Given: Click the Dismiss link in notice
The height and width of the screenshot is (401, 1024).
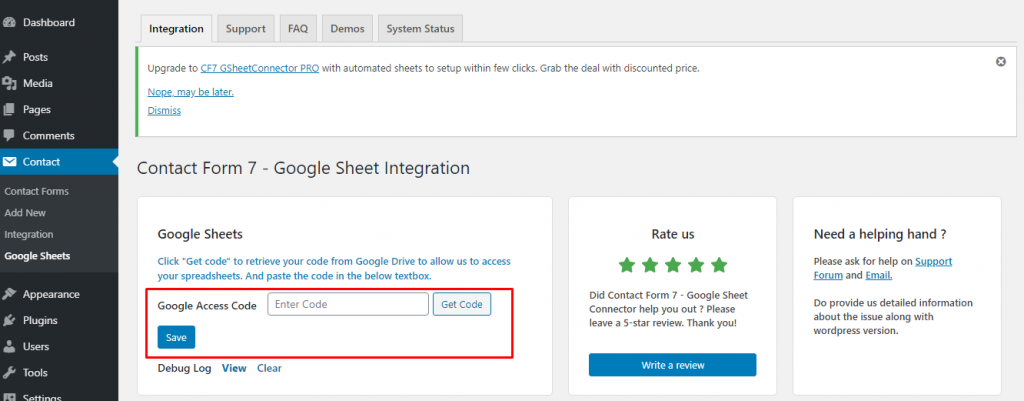Looking at the screenshot, I should [164, 110].
